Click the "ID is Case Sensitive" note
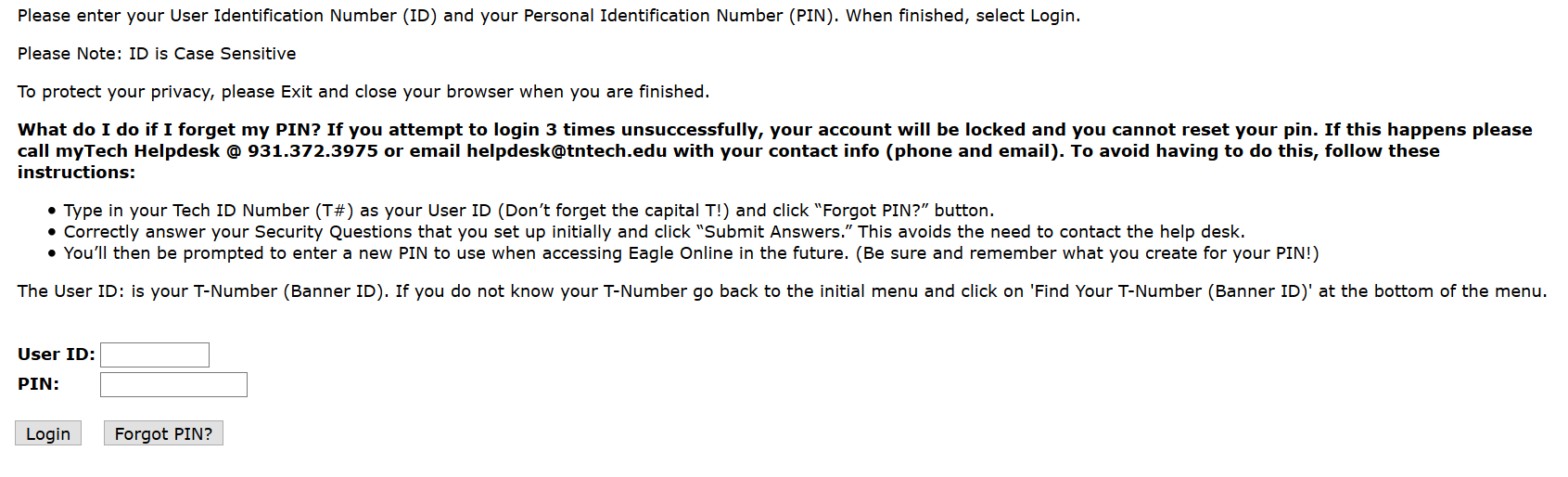The image size is (1568, 477). (x=212, y=54)
